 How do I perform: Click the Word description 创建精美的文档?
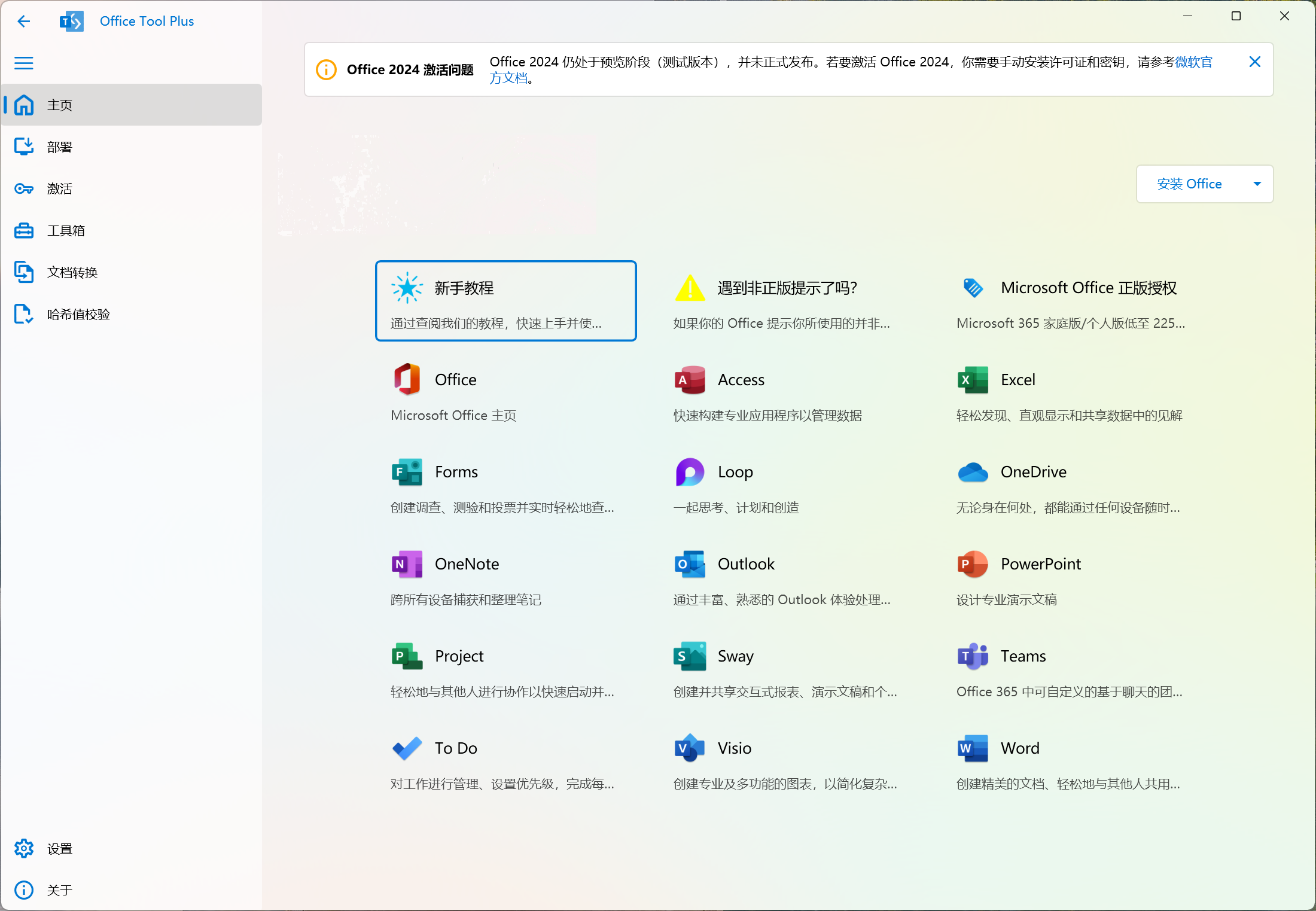1068,784
